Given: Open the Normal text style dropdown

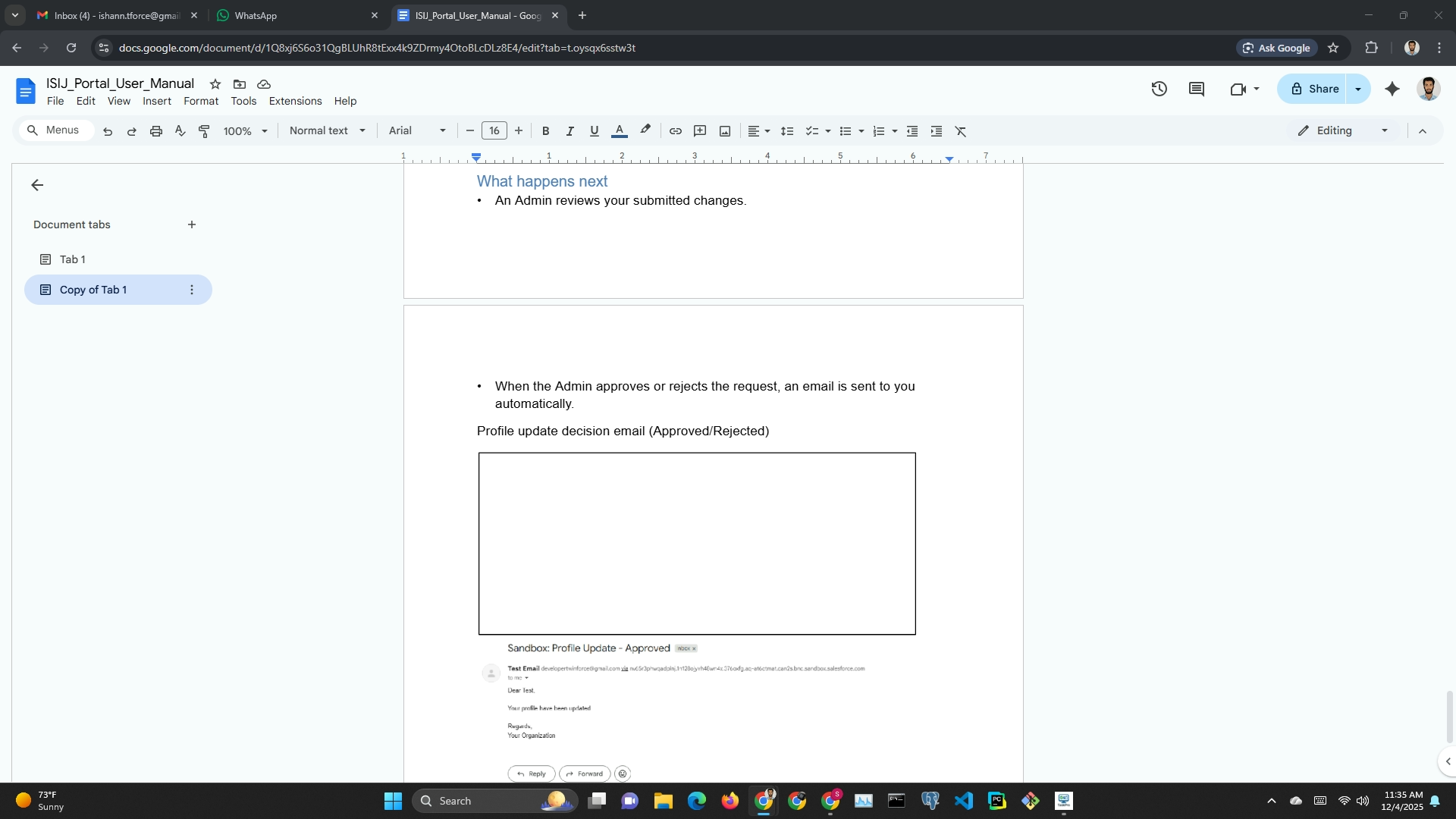Looking at the screenshot, I should pos(327,130).
